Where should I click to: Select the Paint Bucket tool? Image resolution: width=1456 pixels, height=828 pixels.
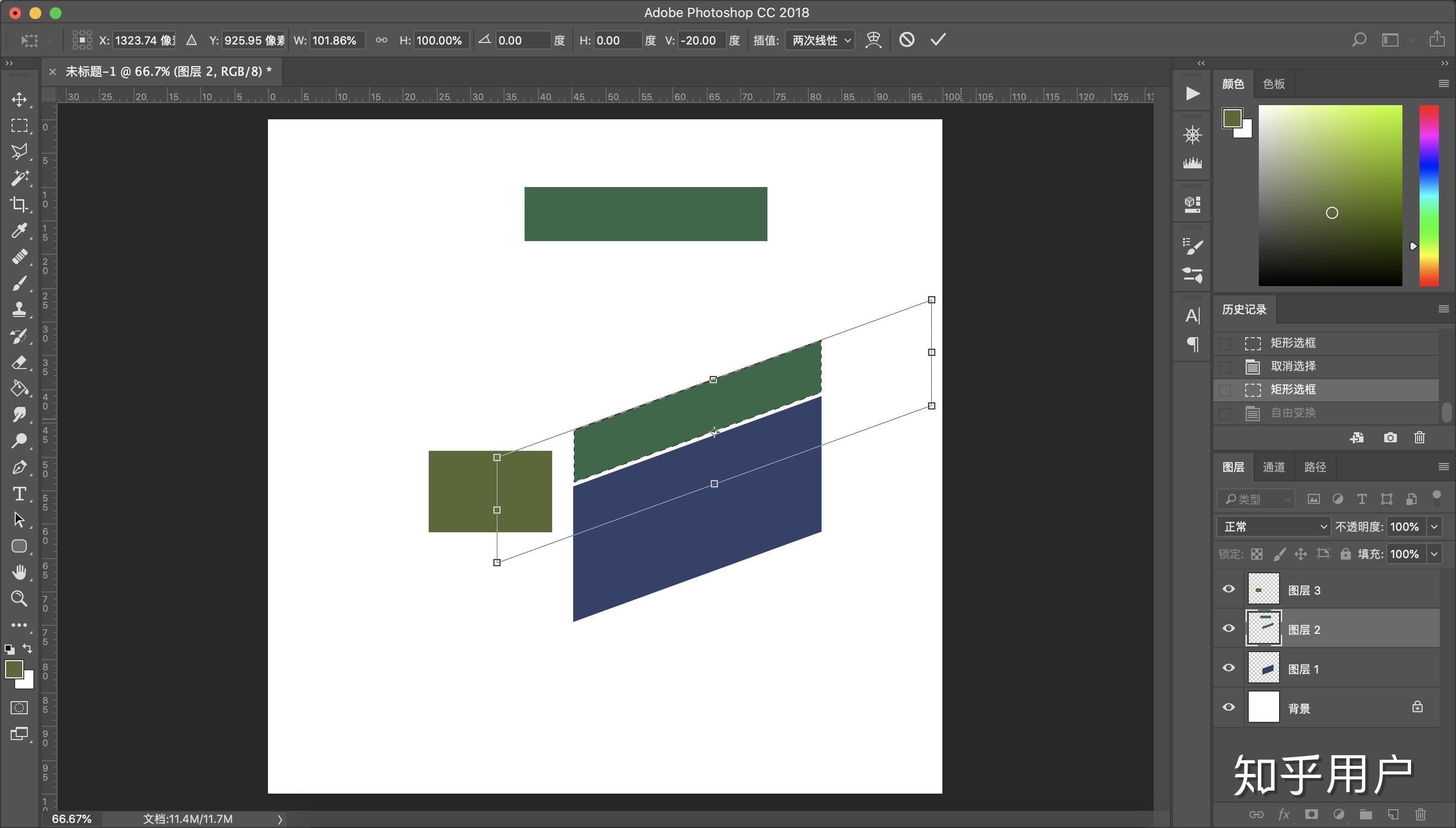(19, 388)
